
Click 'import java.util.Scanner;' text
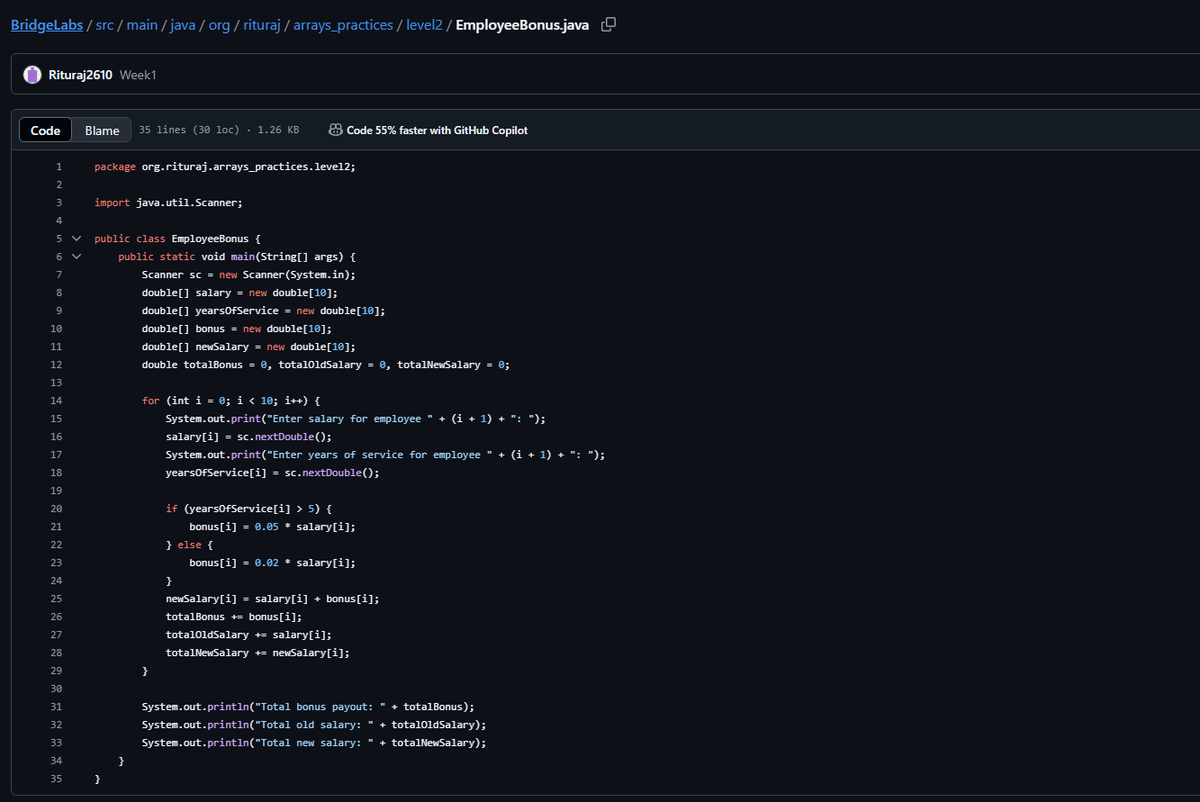pos(168,203)
